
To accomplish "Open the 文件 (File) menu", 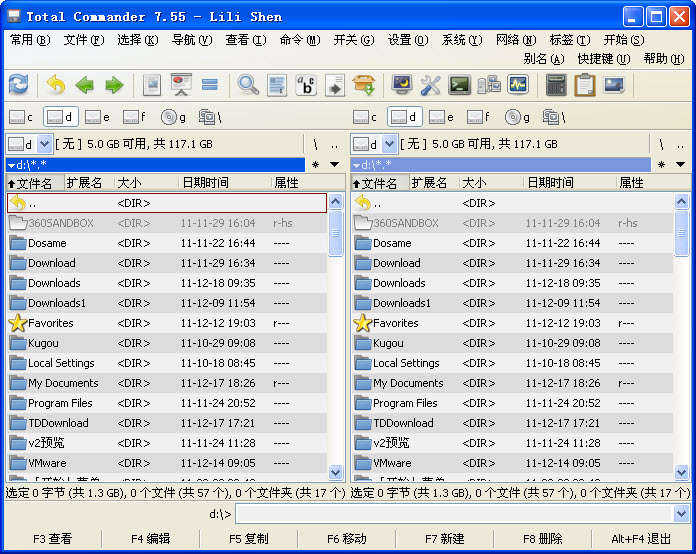I will coord(83,40).
